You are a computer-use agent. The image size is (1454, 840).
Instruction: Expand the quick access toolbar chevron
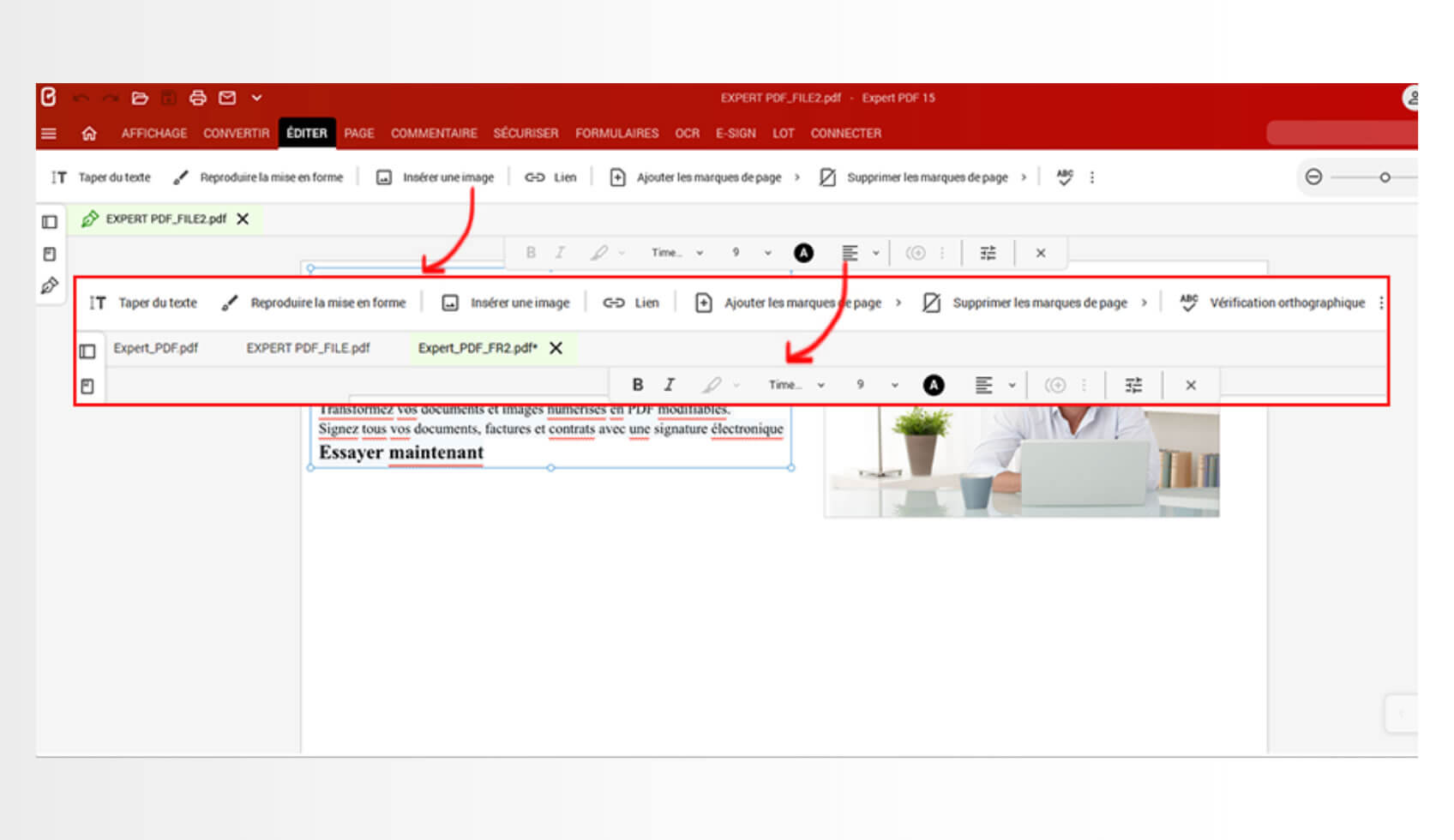click(x=256, y=98)
